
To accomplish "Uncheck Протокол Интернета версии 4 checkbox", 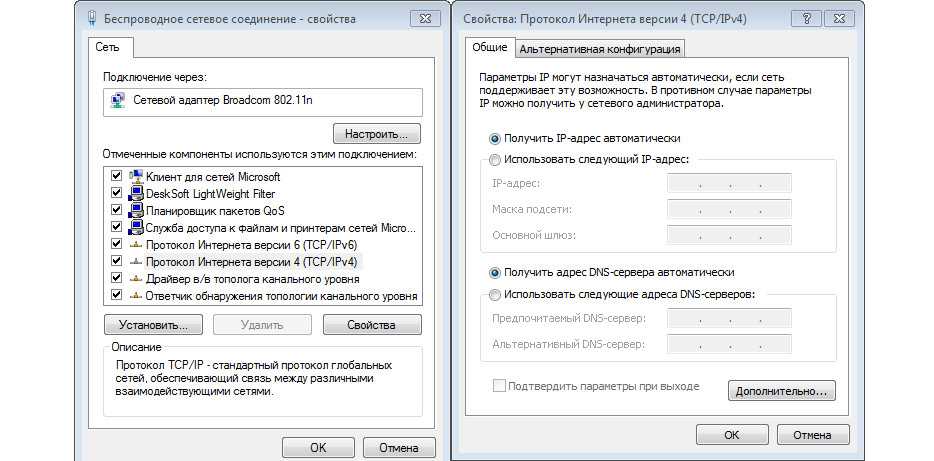I will 116,261.
